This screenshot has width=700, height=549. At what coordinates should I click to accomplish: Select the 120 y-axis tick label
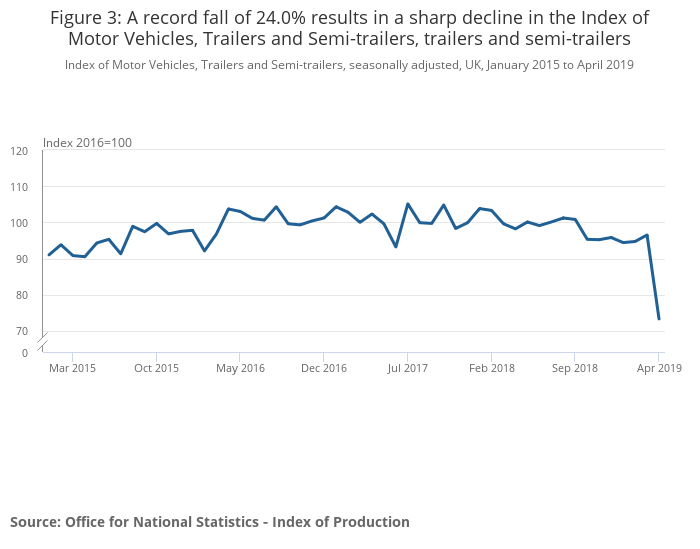[20, 151]
